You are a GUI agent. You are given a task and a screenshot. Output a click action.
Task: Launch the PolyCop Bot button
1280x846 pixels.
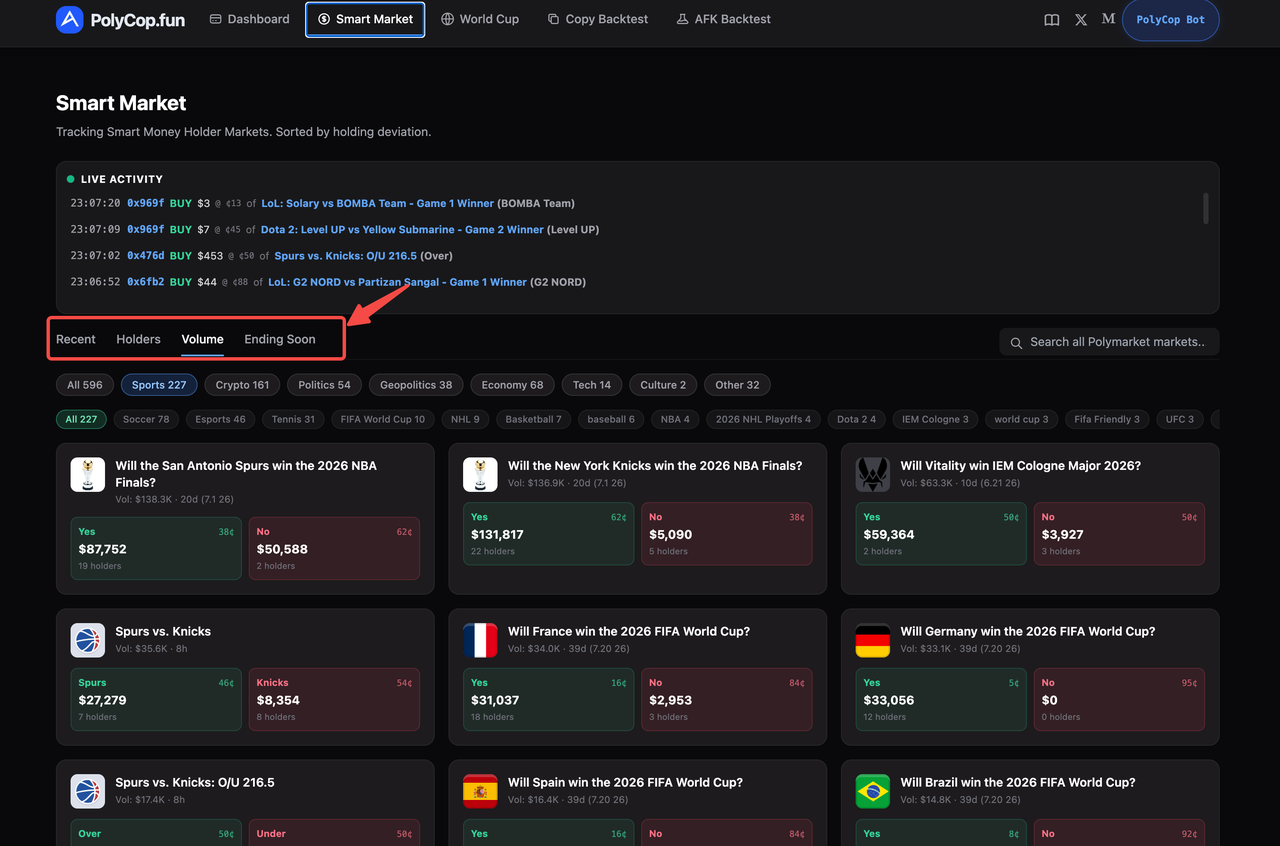1171,20
